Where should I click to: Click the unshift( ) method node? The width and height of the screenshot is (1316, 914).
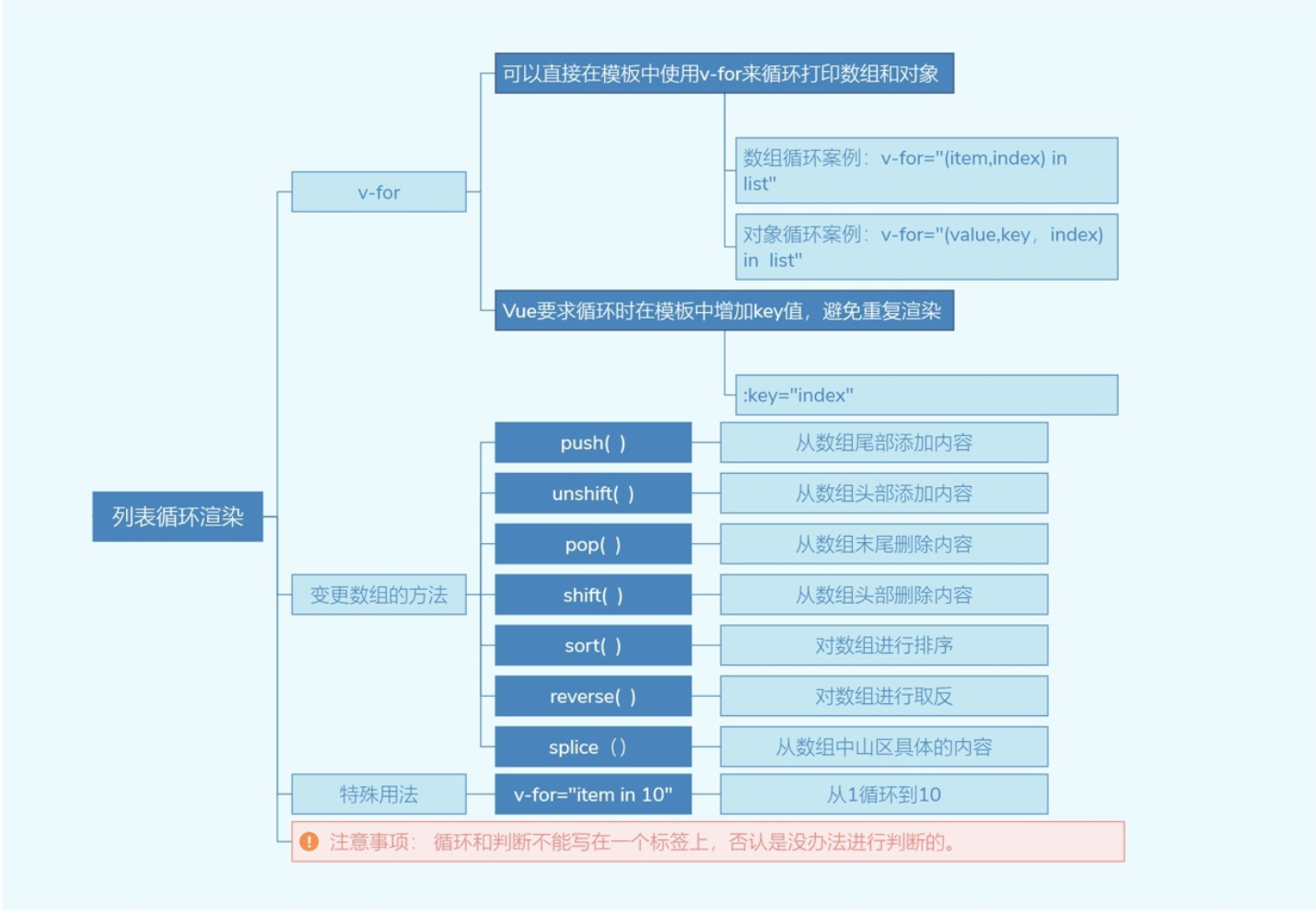[x=593, y=493]
